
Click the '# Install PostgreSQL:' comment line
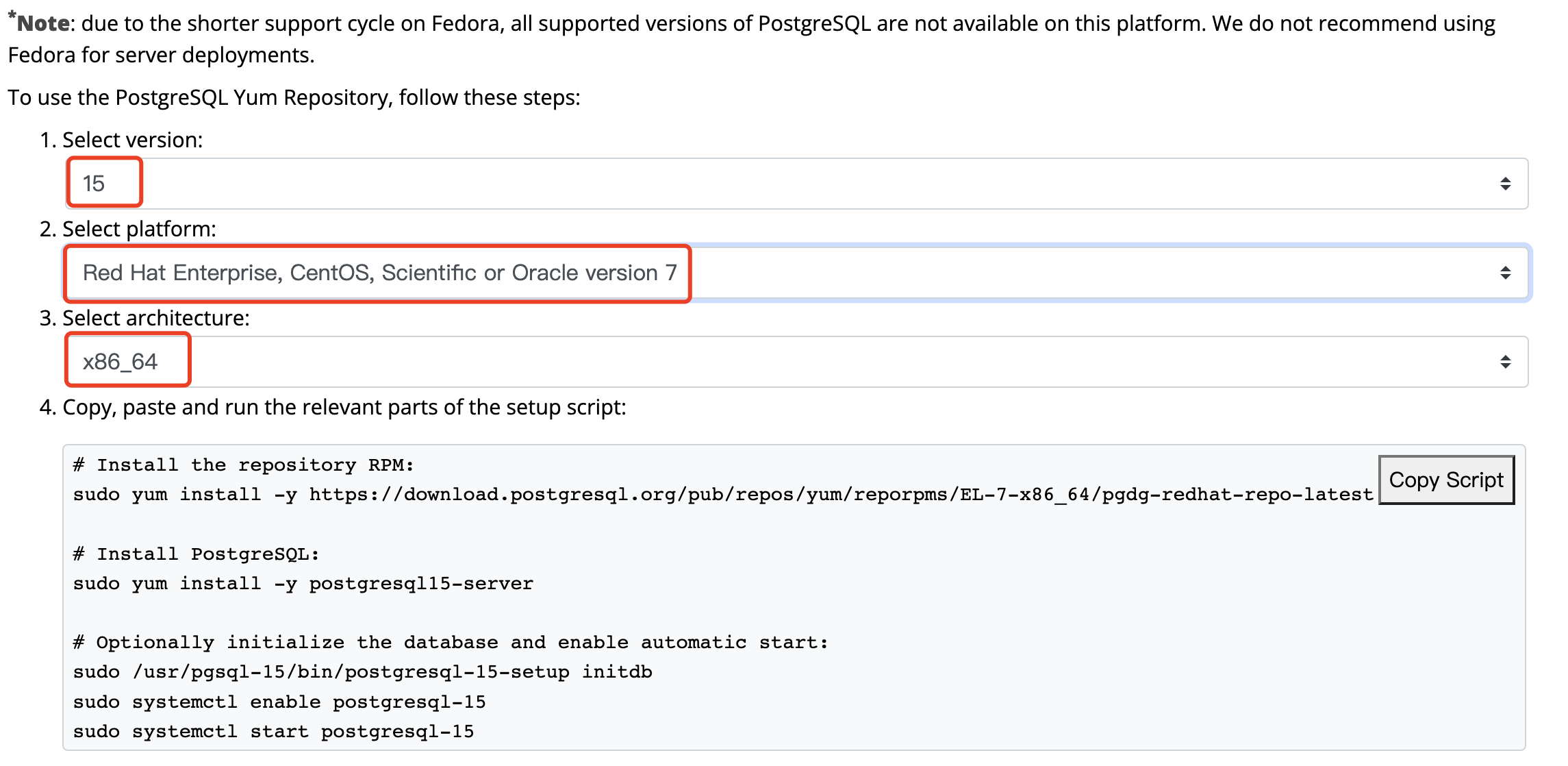[196, 554]
